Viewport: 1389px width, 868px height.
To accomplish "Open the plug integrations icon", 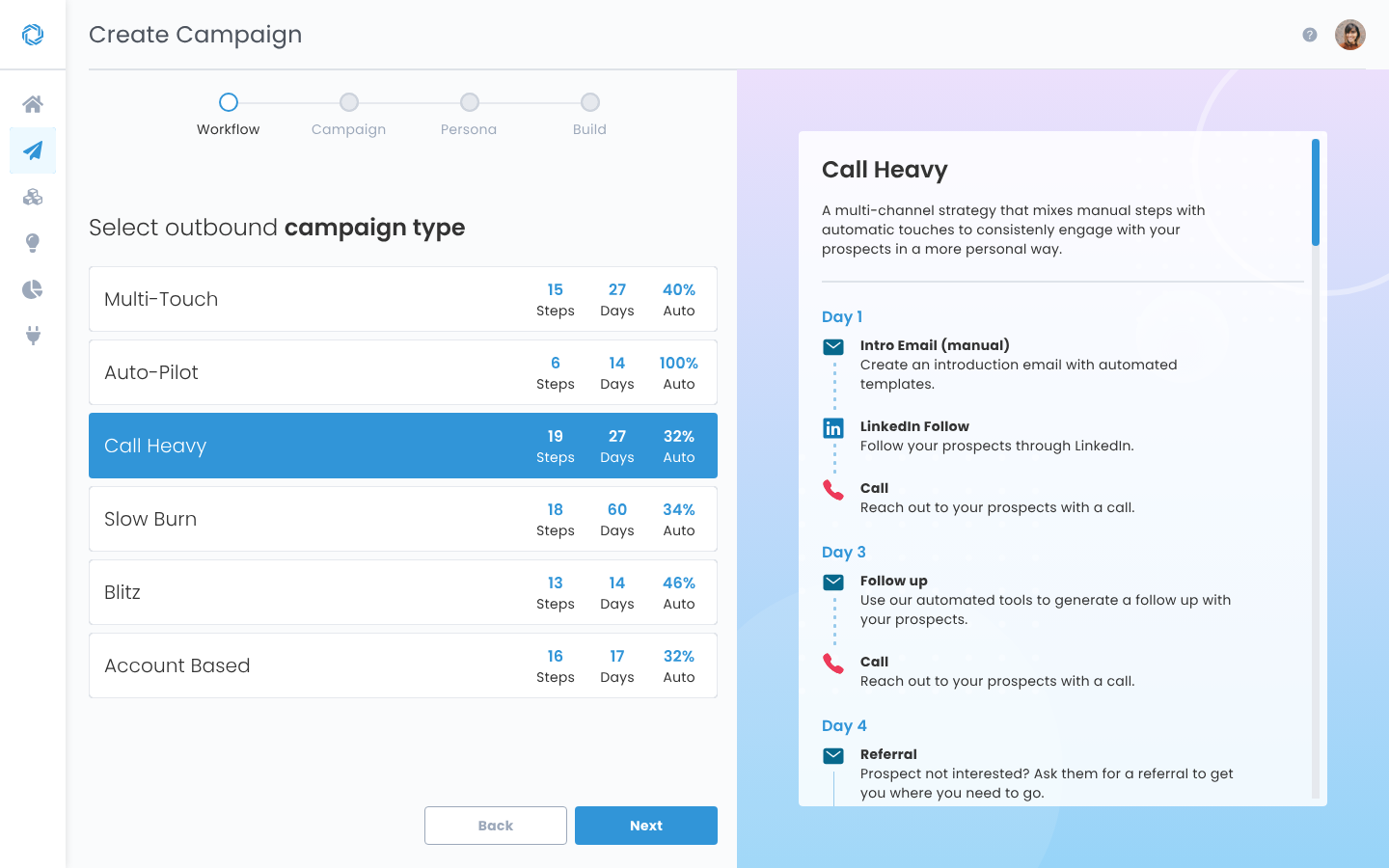I will (33, 336).
